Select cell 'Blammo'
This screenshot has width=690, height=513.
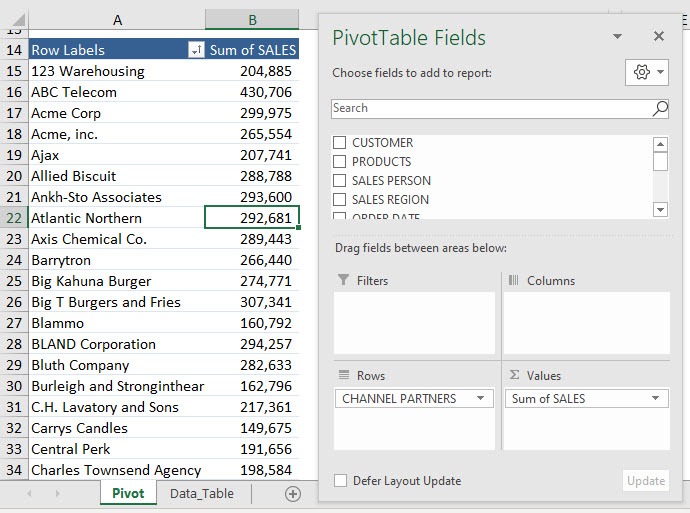tap(117, 323)
